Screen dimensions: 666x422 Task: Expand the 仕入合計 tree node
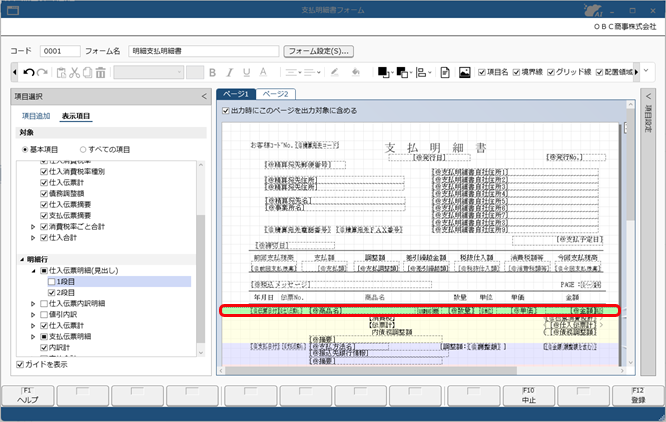33,238
